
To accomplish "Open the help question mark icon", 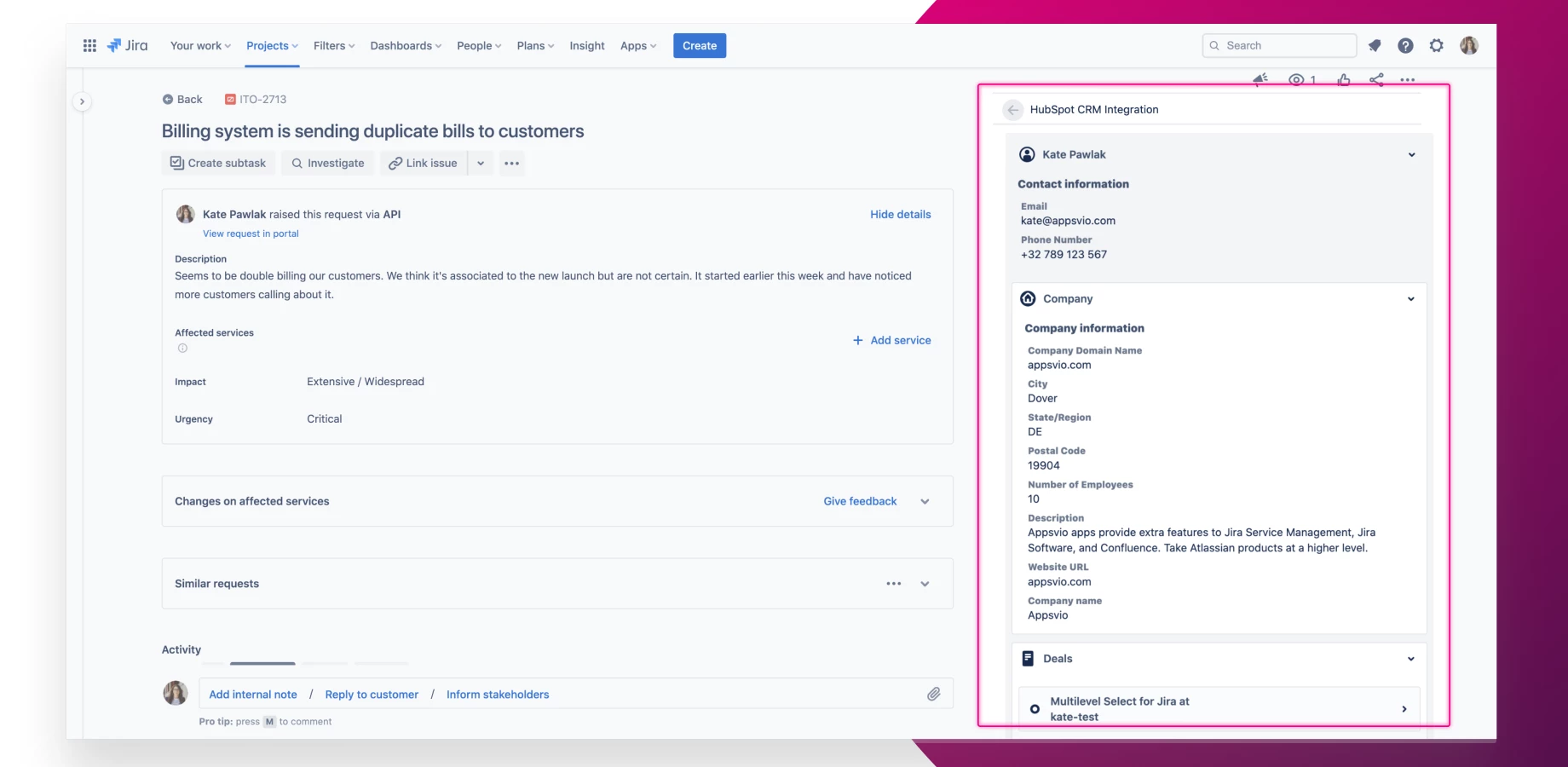I will pyautogui.click(x=1405, y=46).
